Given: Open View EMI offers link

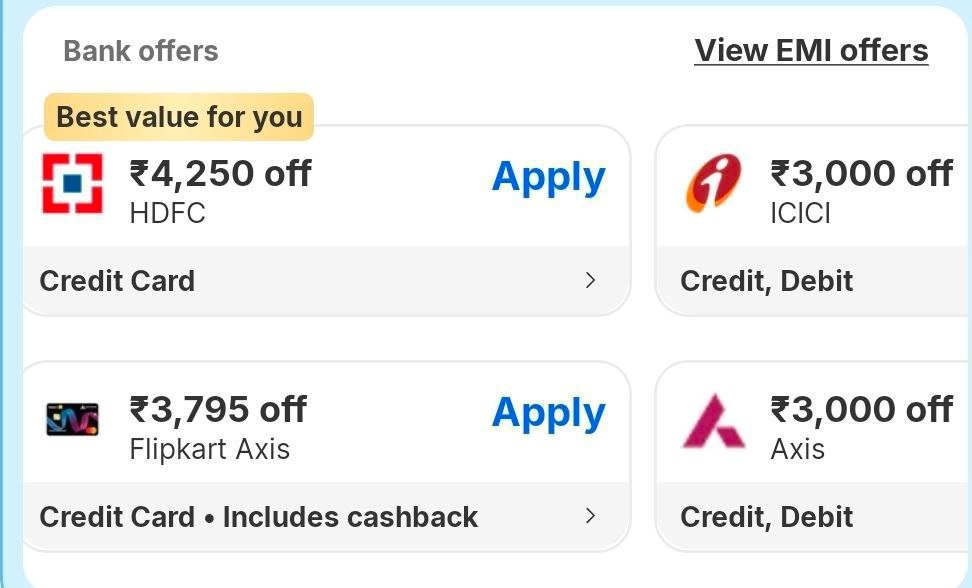Looking at the screenshot, I should [811, 50].
